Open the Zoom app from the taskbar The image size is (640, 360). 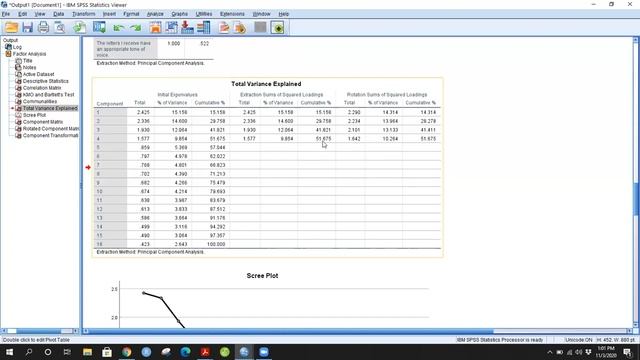264,352
